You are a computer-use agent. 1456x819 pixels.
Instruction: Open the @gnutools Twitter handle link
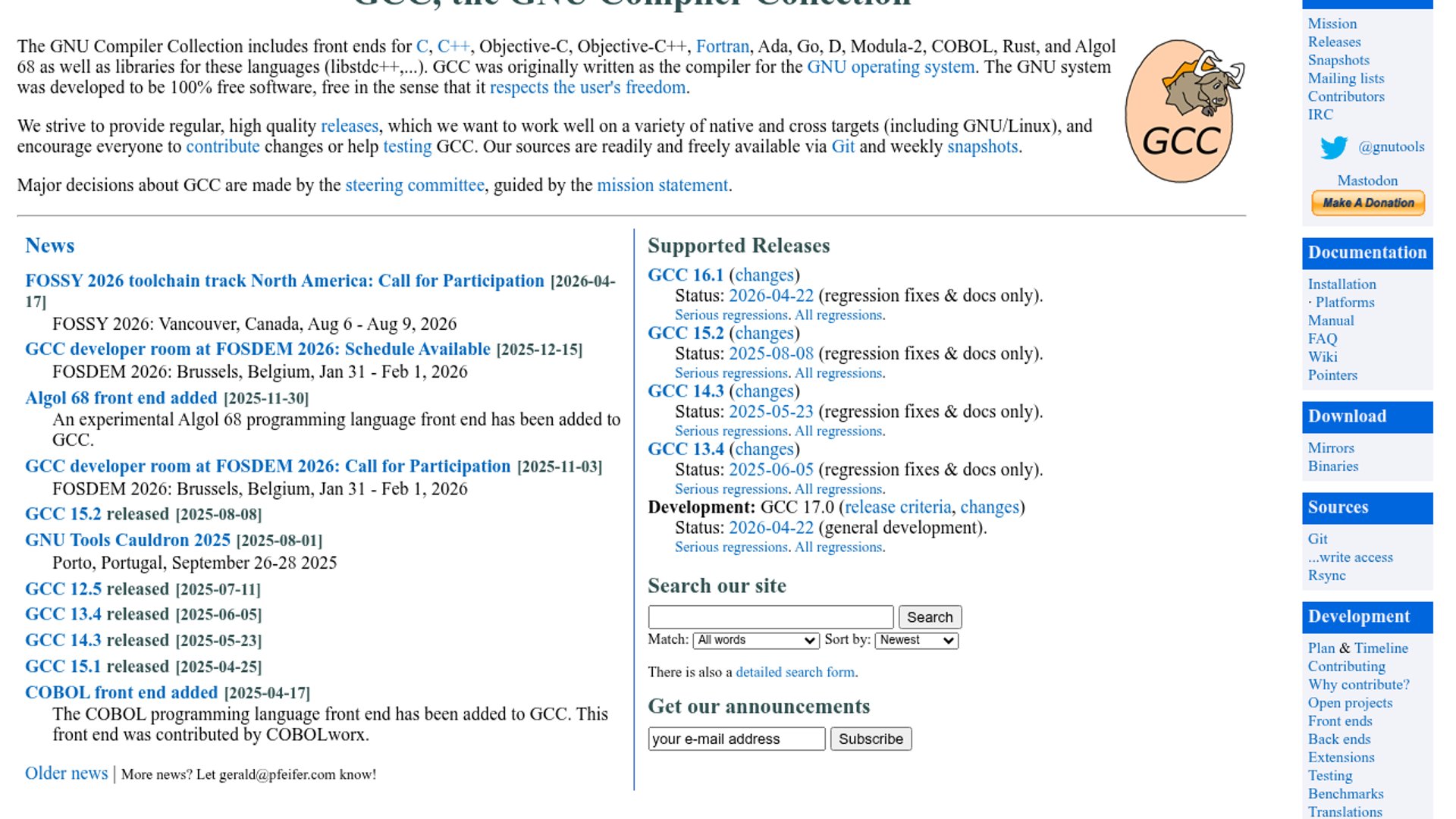[x=1391, y=147]
